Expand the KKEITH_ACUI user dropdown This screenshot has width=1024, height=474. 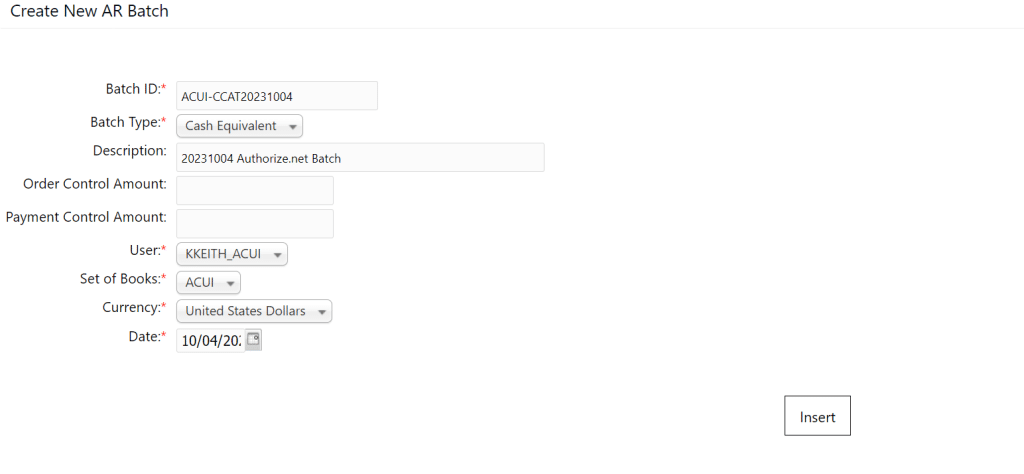pyautogui.click(x=232, y=255)
